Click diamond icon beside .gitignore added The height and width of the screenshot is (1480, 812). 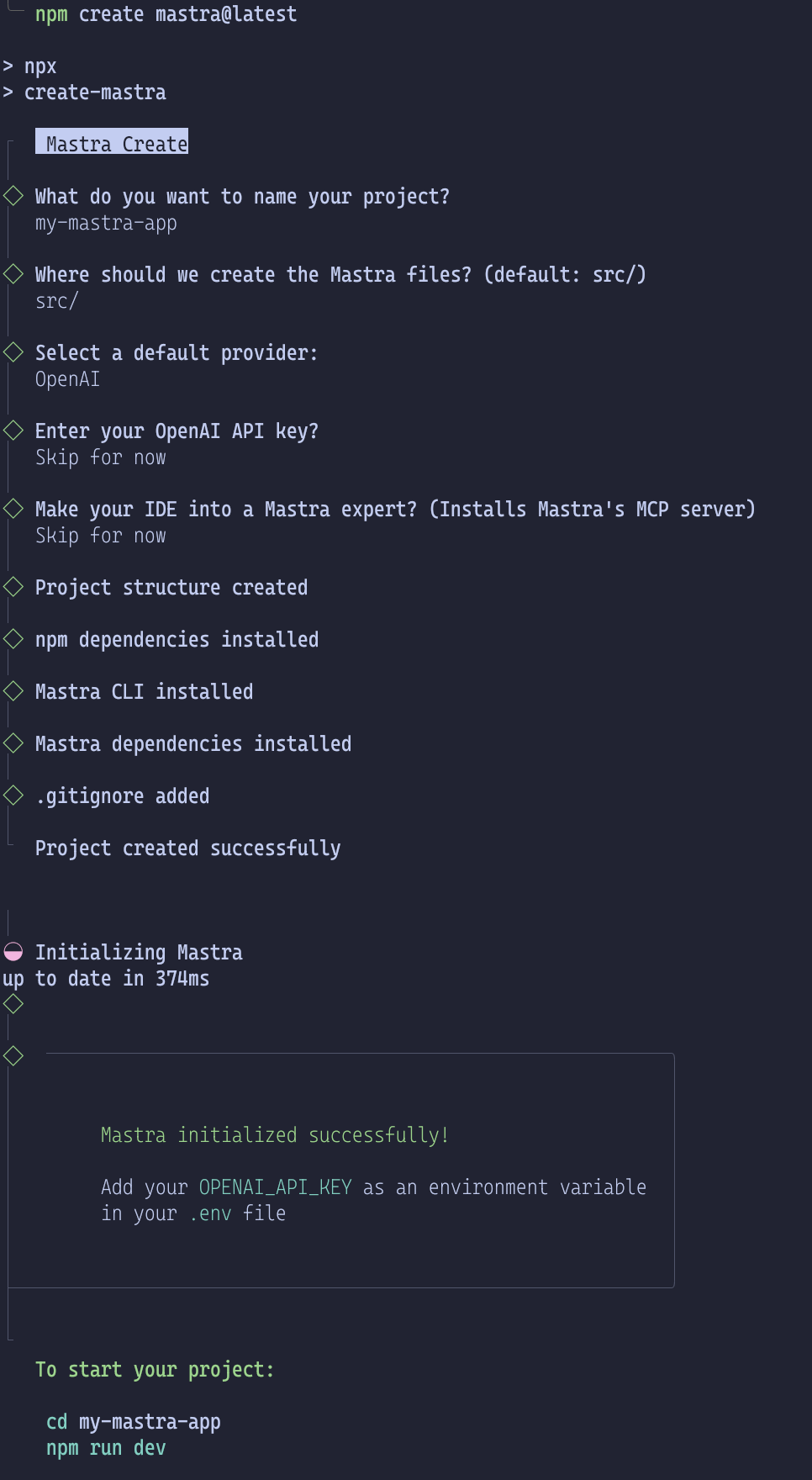pyautogui.click(x=13, y=795)
